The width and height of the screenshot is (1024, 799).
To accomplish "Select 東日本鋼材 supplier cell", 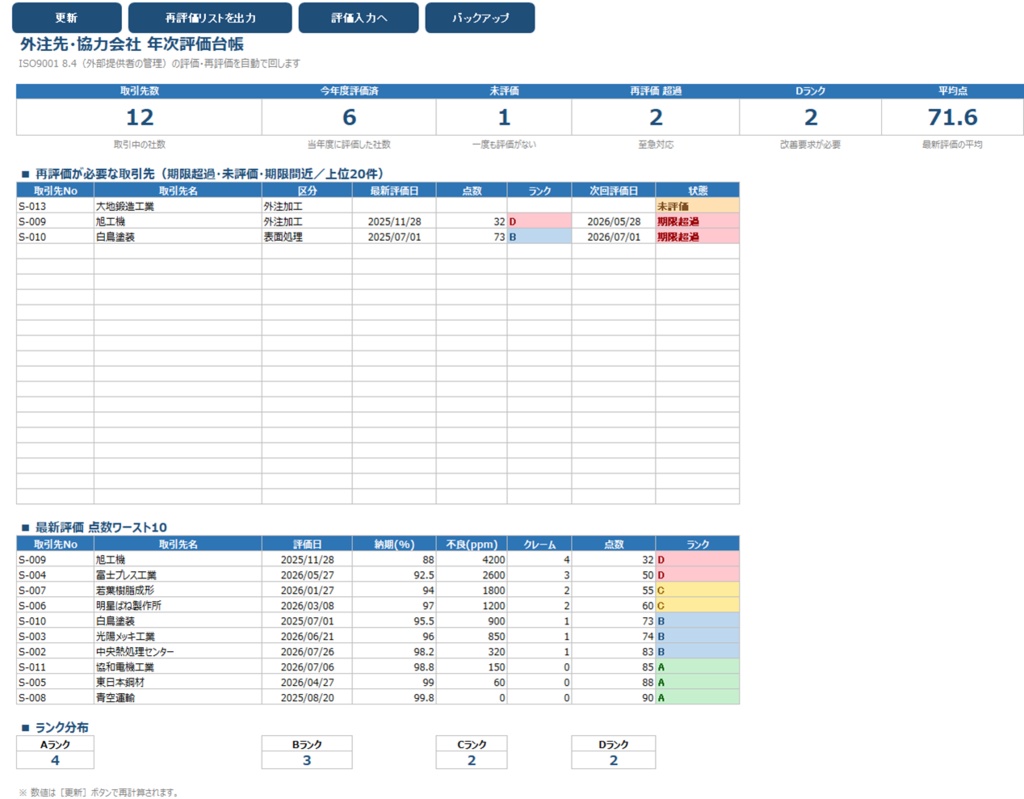I will tap(178, 682).
